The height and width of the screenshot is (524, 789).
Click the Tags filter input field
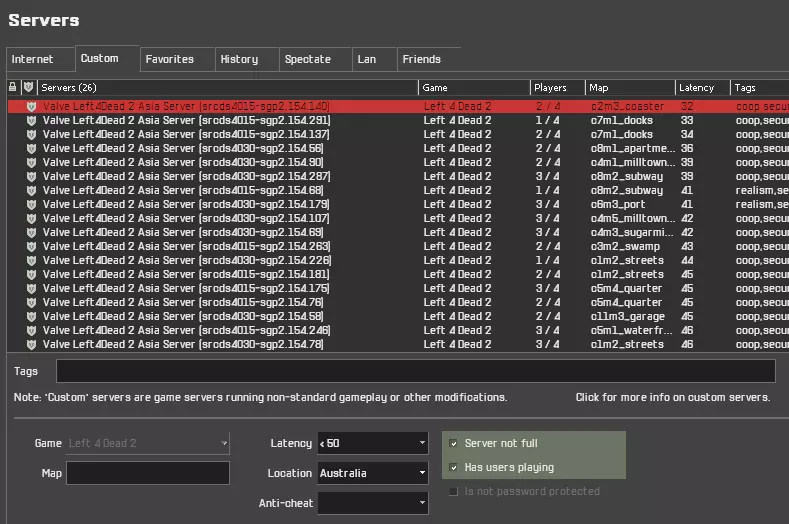point(415,371)
